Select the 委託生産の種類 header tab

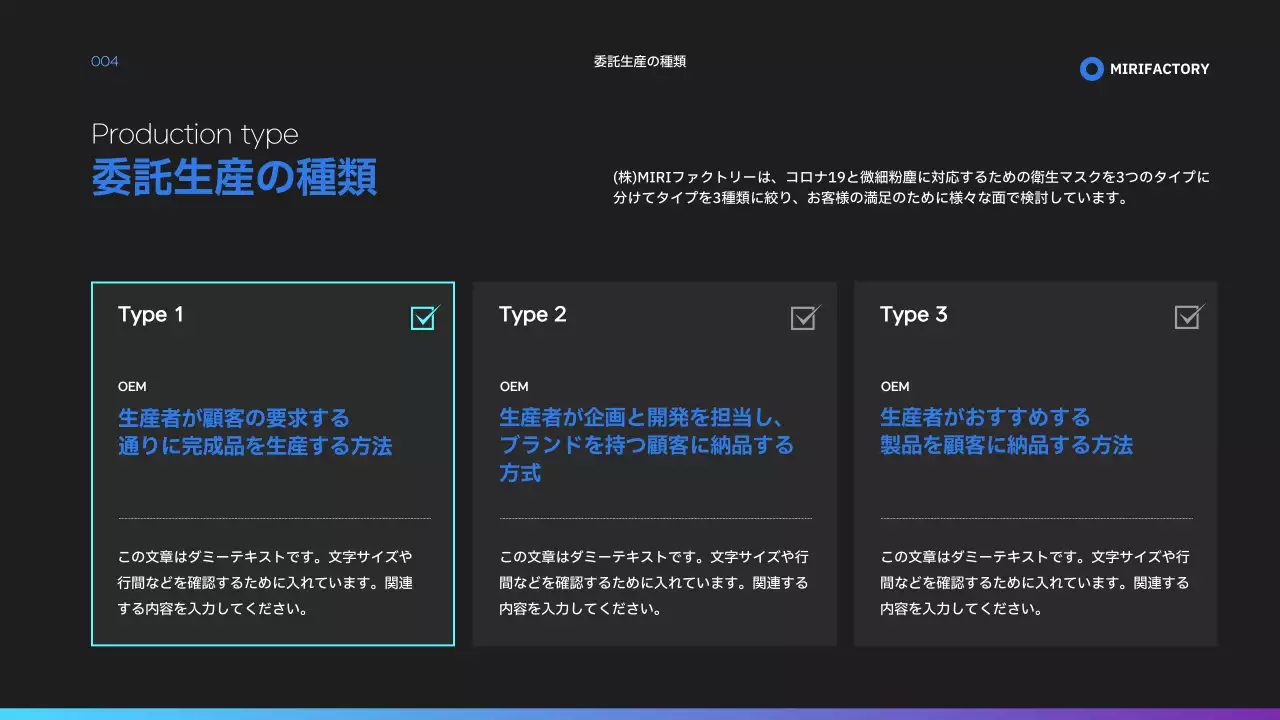639,61
